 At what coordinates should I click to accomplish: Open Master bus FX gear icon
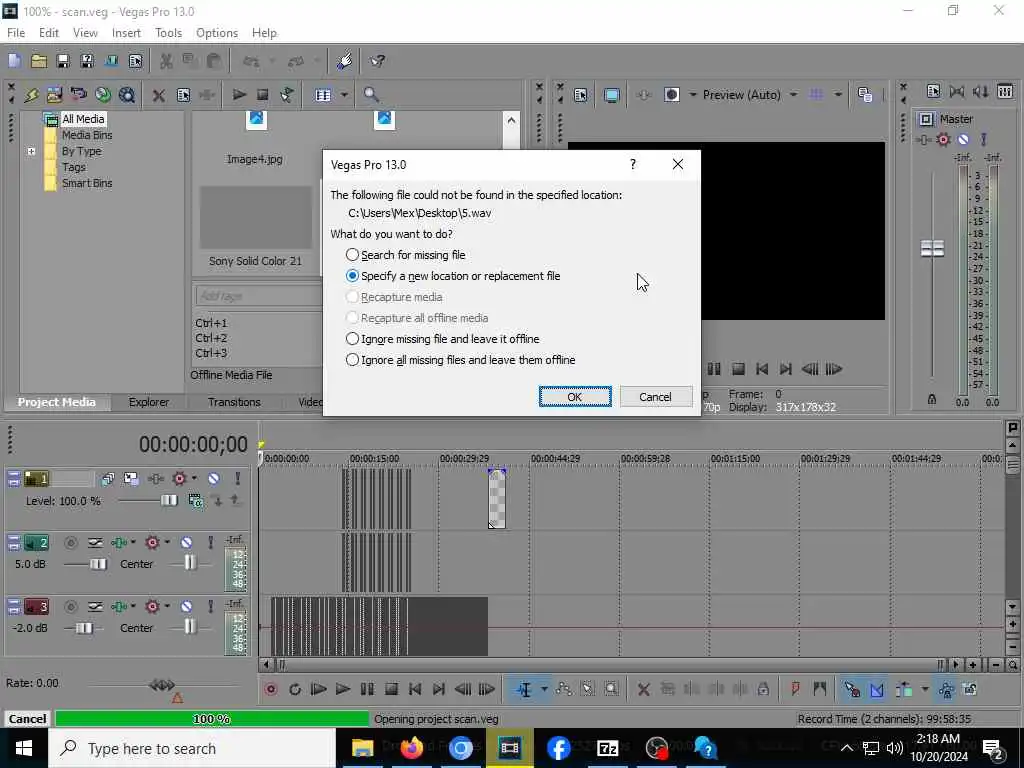(x=943, y=139)
